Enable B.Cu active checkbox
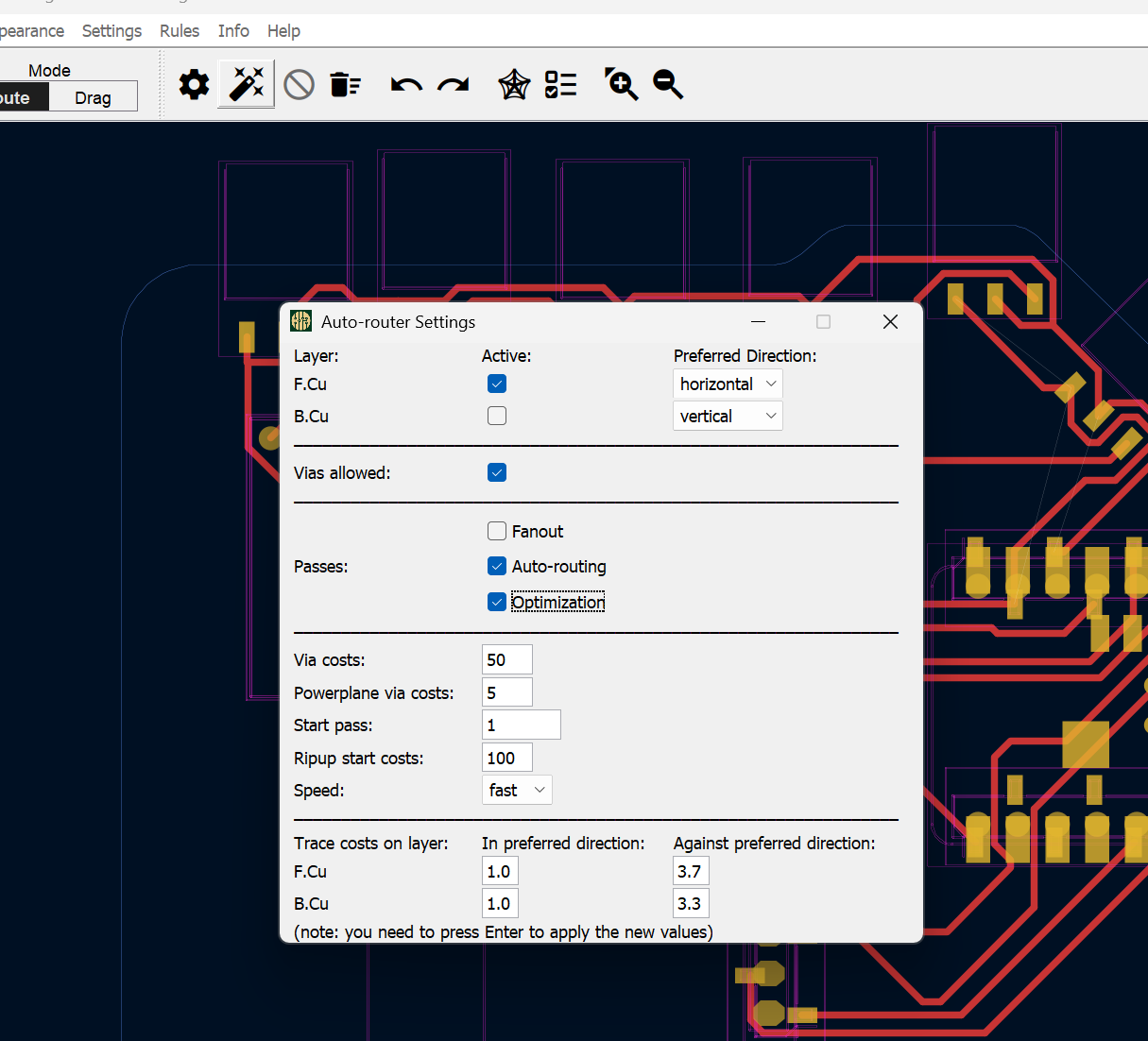1148x1041 pixels. (496, 416)
